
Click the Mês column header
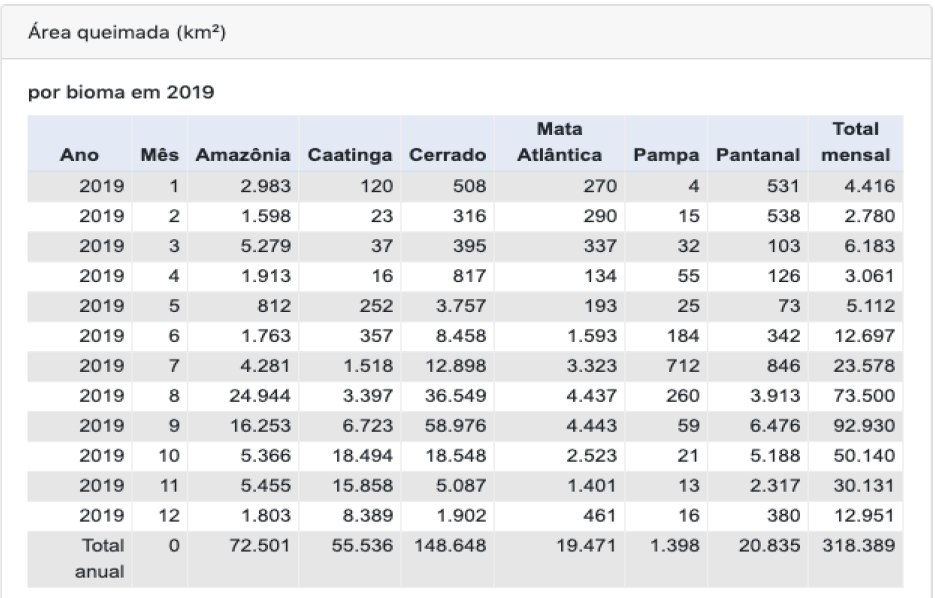point(160,155)
